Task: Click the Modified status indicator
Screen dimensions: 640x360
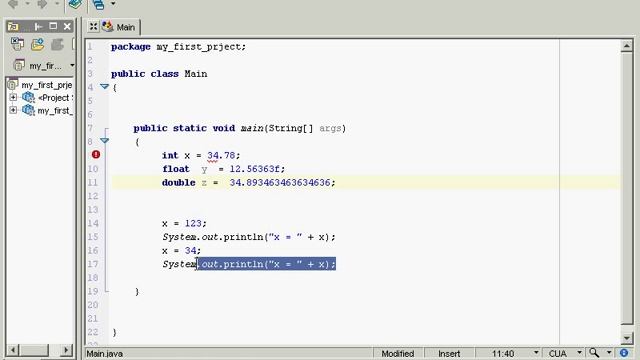Action: point(398,354)
